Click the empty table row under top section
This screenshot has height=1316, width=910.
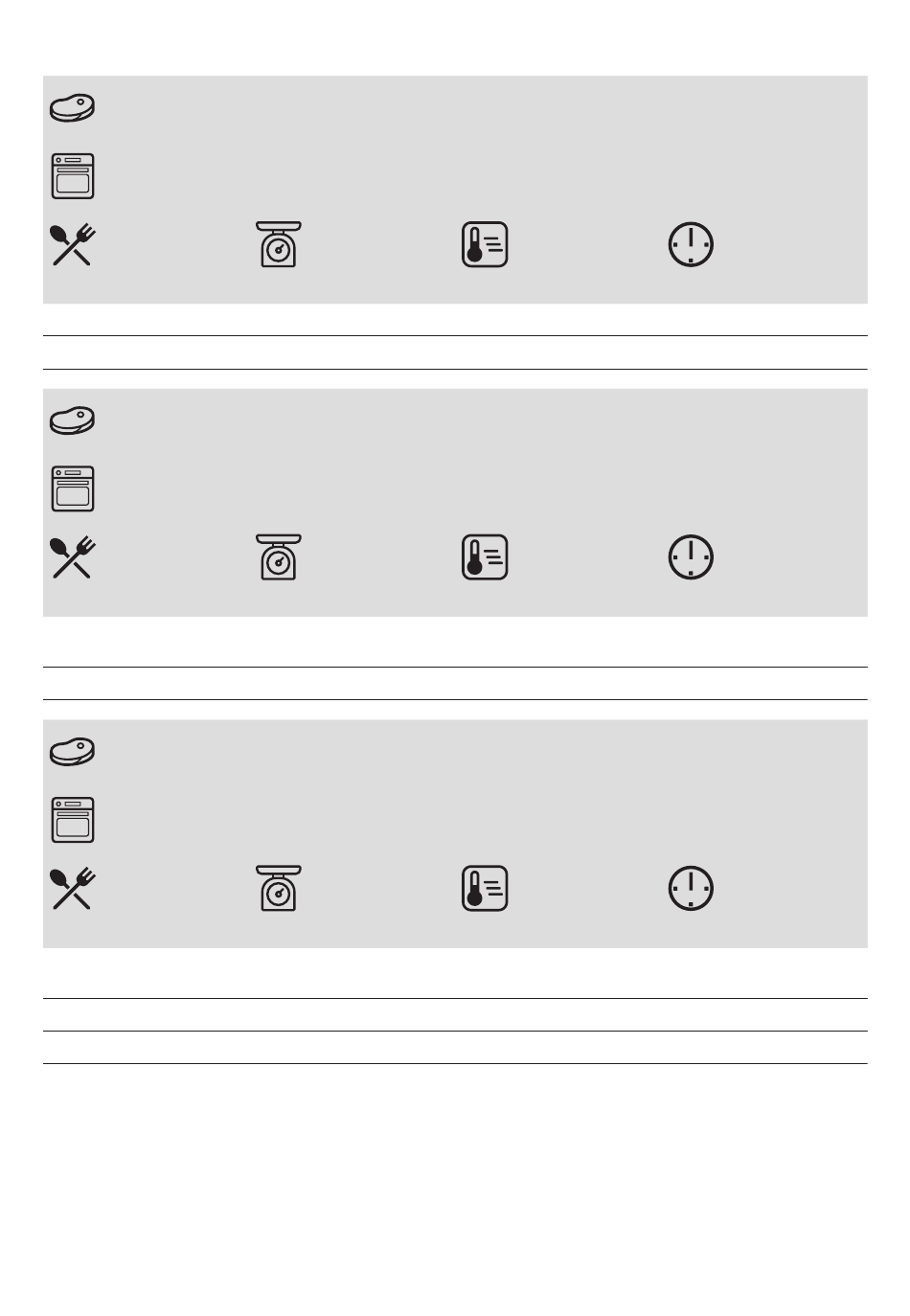(x=455, y=352)
